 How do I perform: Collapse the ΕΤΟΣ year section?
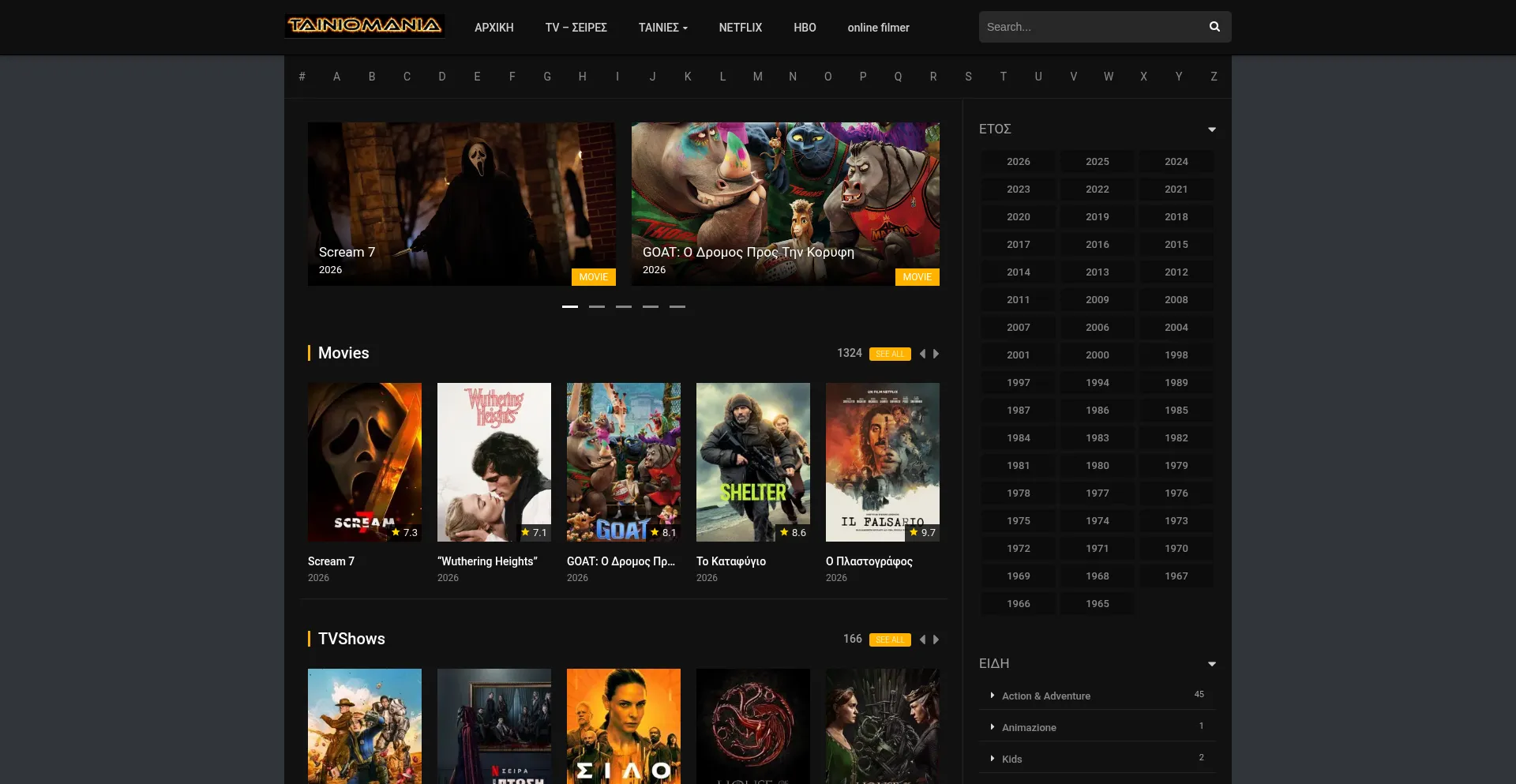[1212, 129]
